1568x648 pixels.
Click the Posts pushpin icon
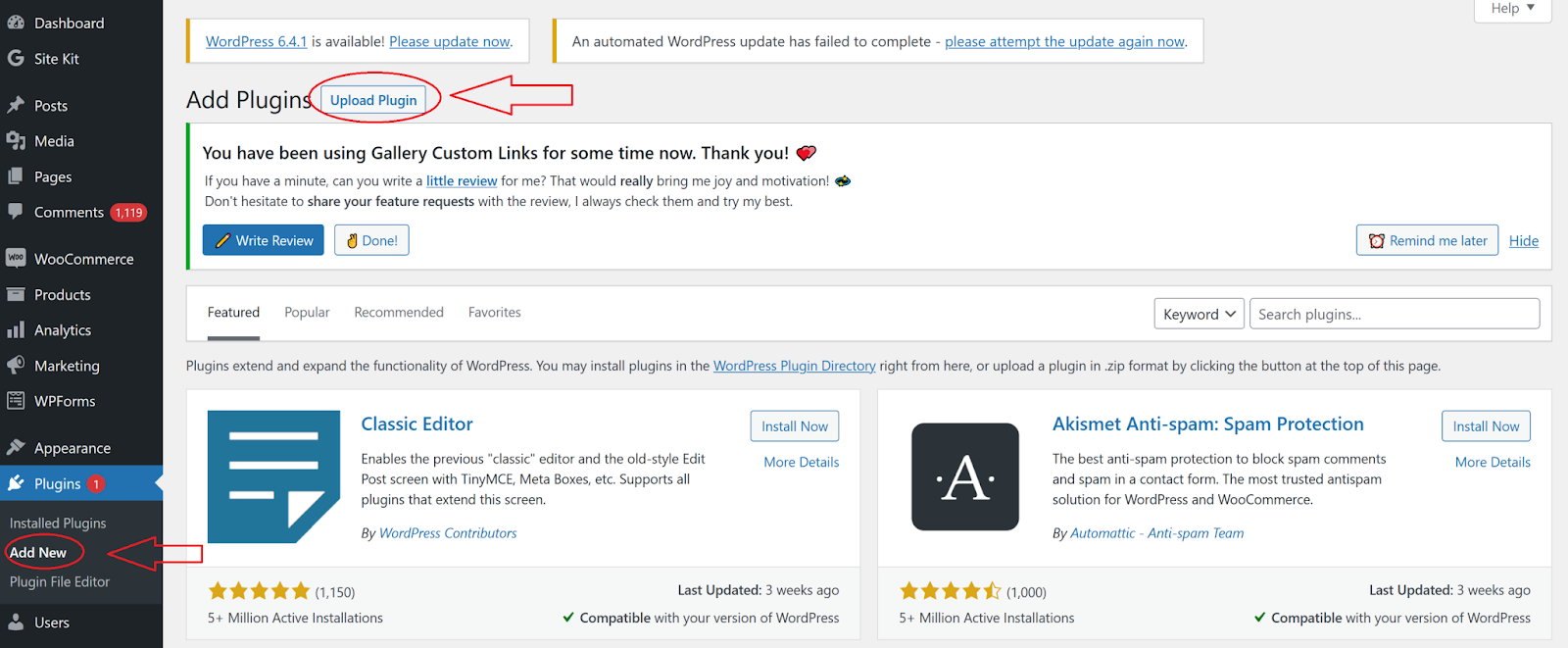click(16, 106)
